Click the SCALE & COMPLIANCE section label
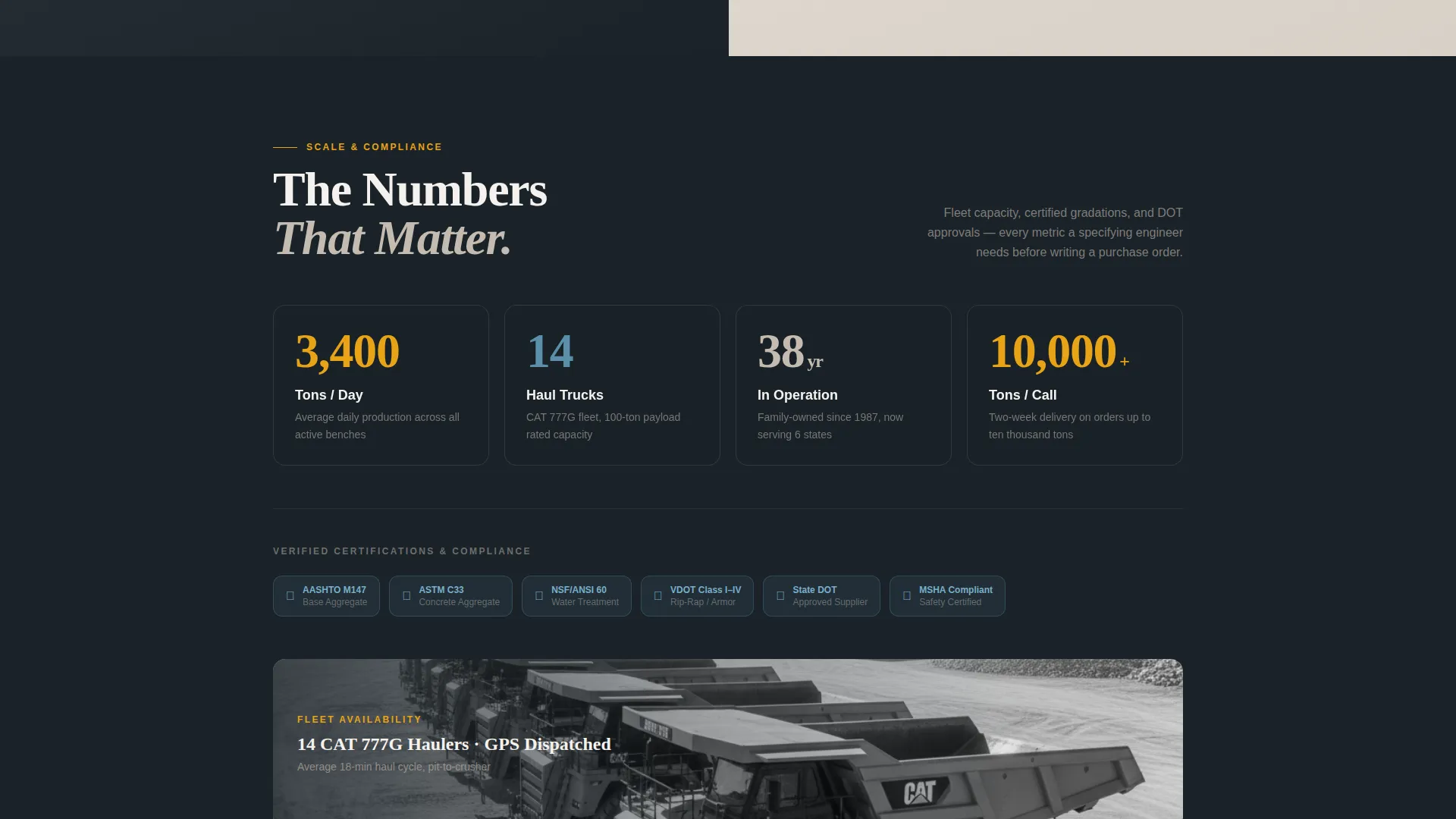 [x=374, y=147]
